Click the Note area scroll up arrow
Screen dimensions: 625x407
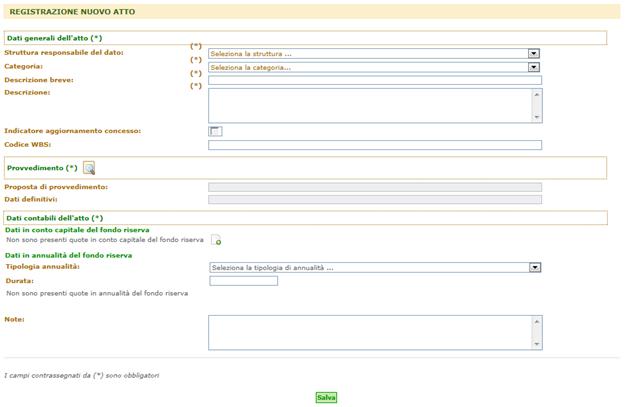pos(537,321)
